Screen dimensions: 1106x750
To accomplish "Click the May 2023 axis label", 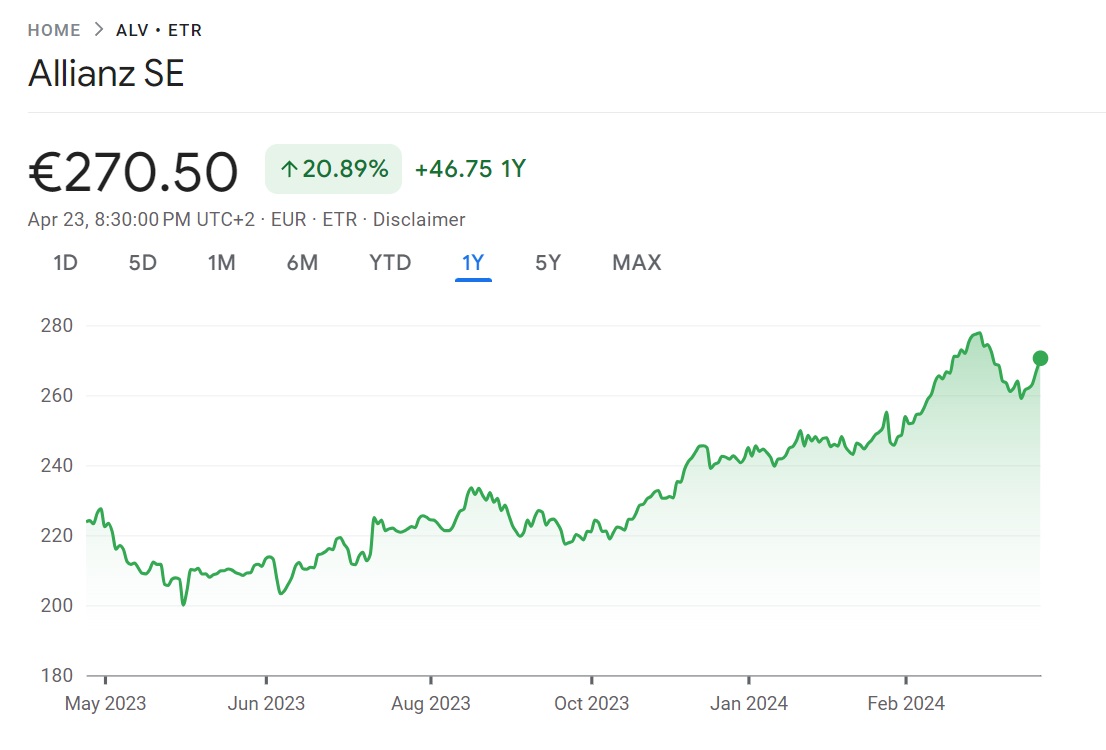I will click(105, 703).
